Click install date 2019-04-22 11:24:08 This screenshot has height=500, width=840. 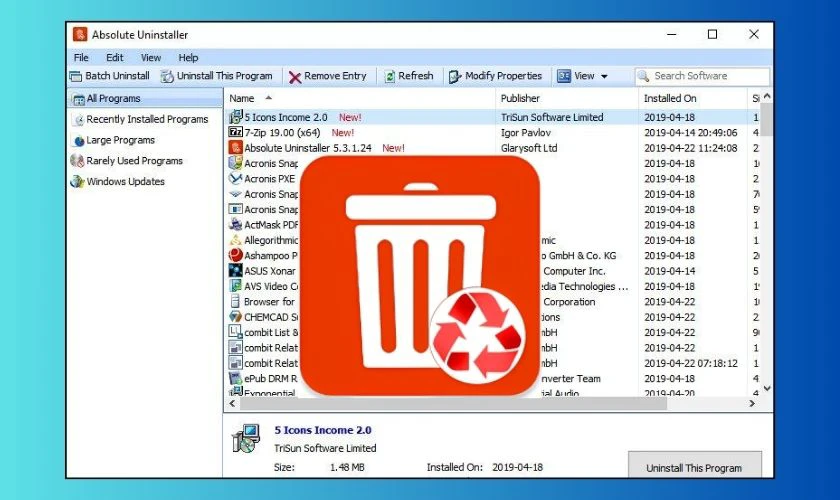691,148
